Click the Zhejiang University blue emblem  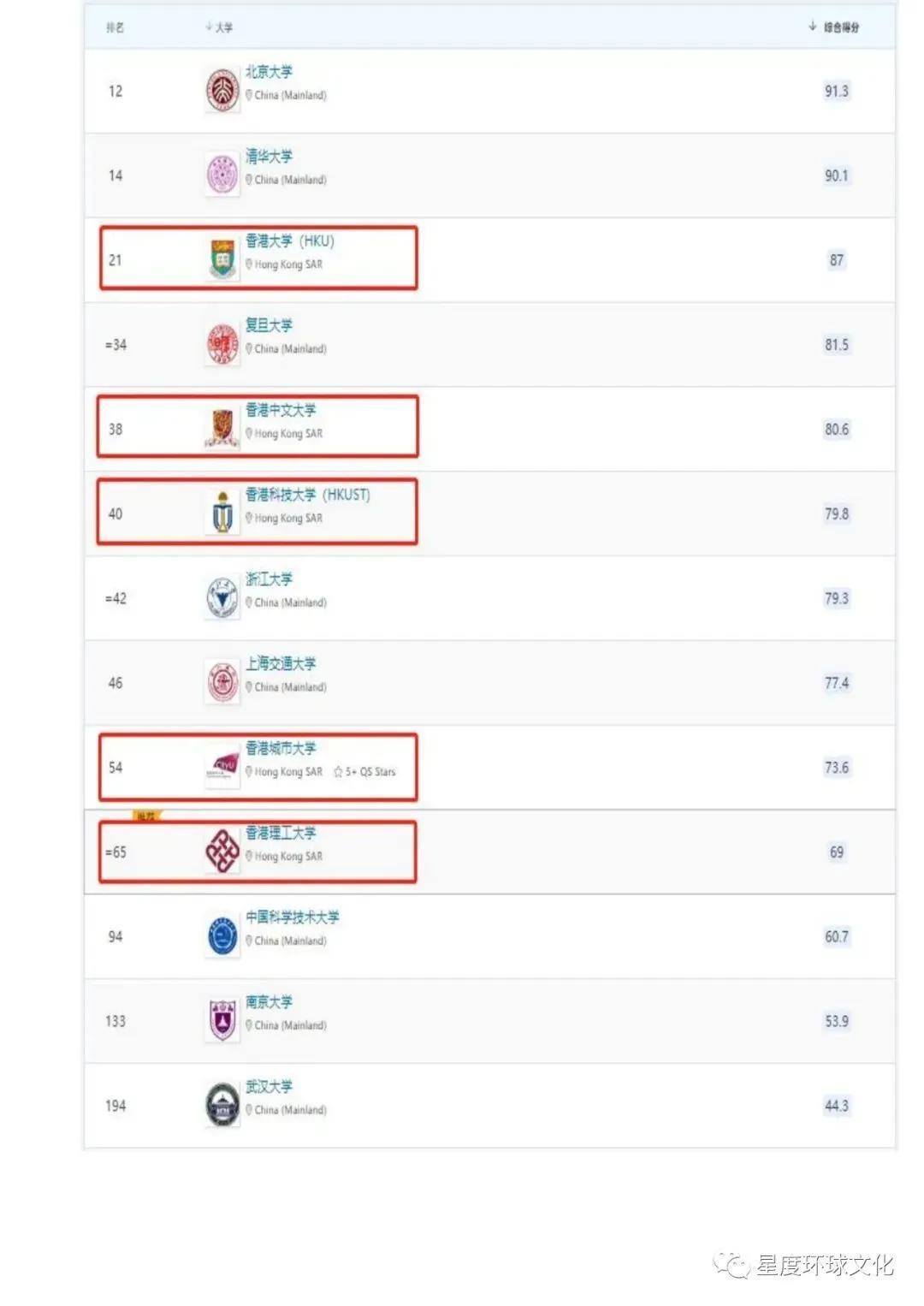click(x=222, y=597)
